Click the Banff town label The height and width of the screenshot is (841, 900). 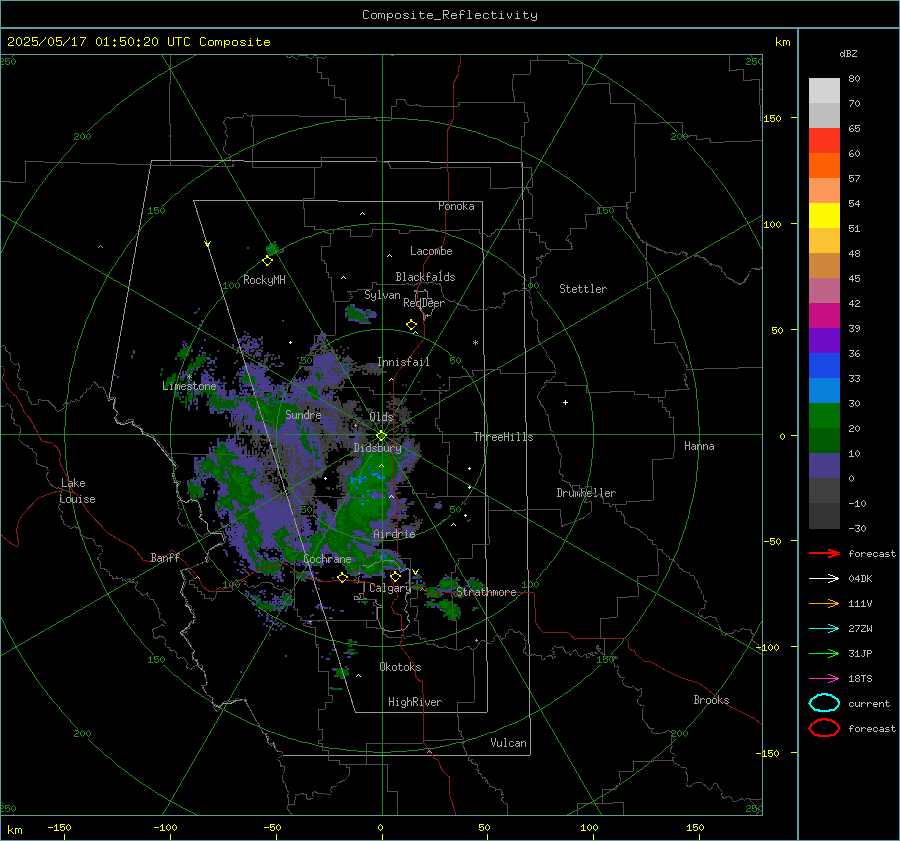pyautogui.click(x=165, y=557)
